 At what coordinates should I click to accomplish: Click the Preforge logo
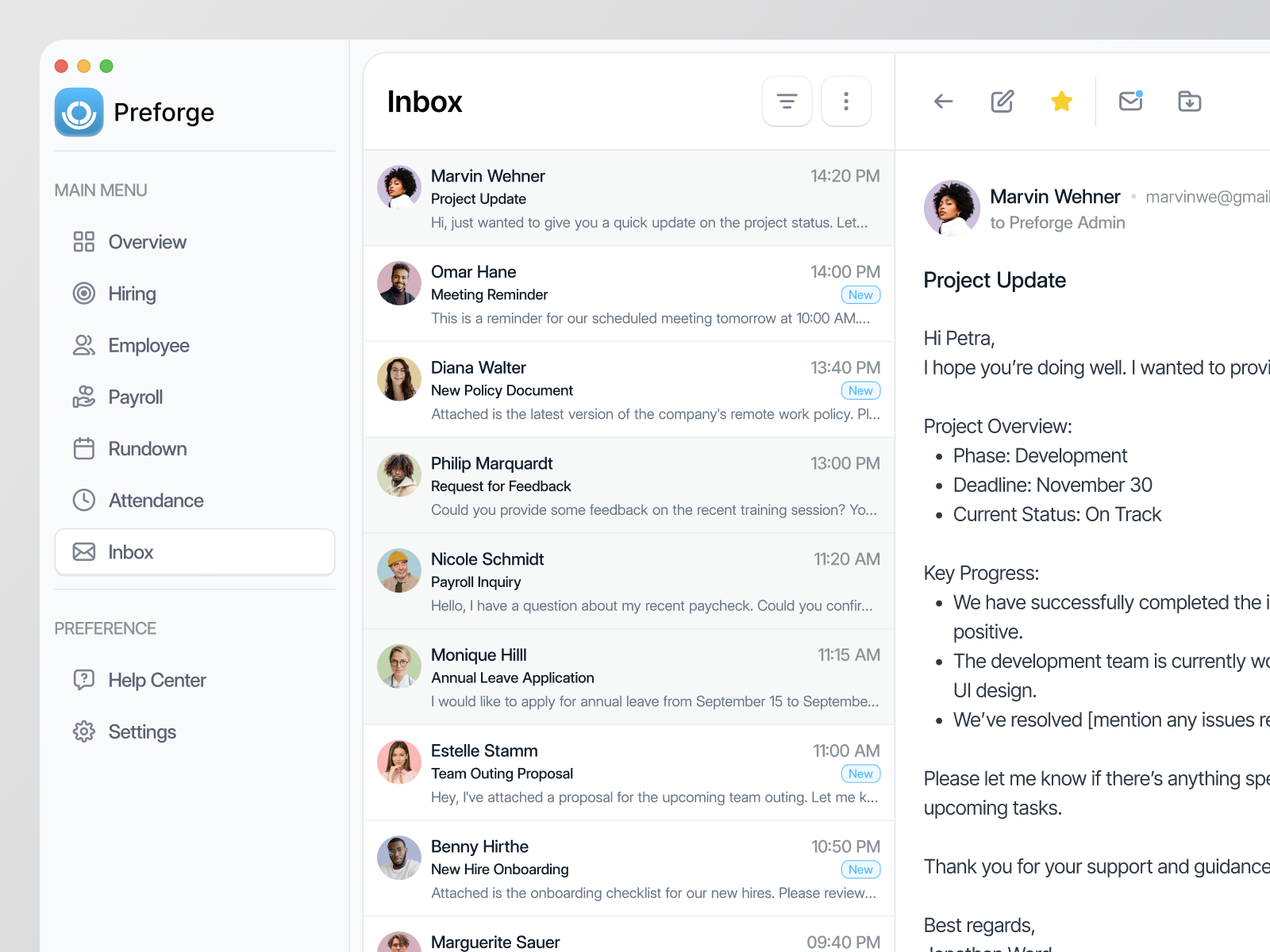(x=79, y=112)
